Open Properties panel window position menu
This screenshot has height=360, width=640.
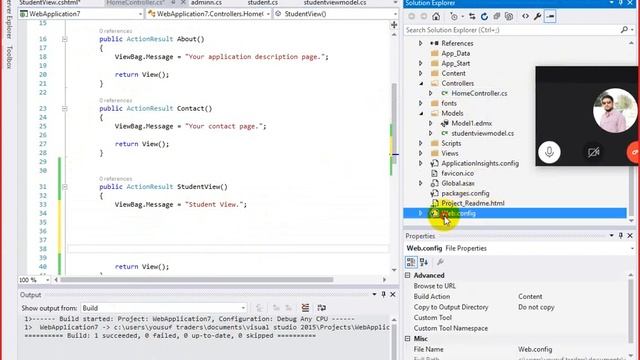coord(611,236)
